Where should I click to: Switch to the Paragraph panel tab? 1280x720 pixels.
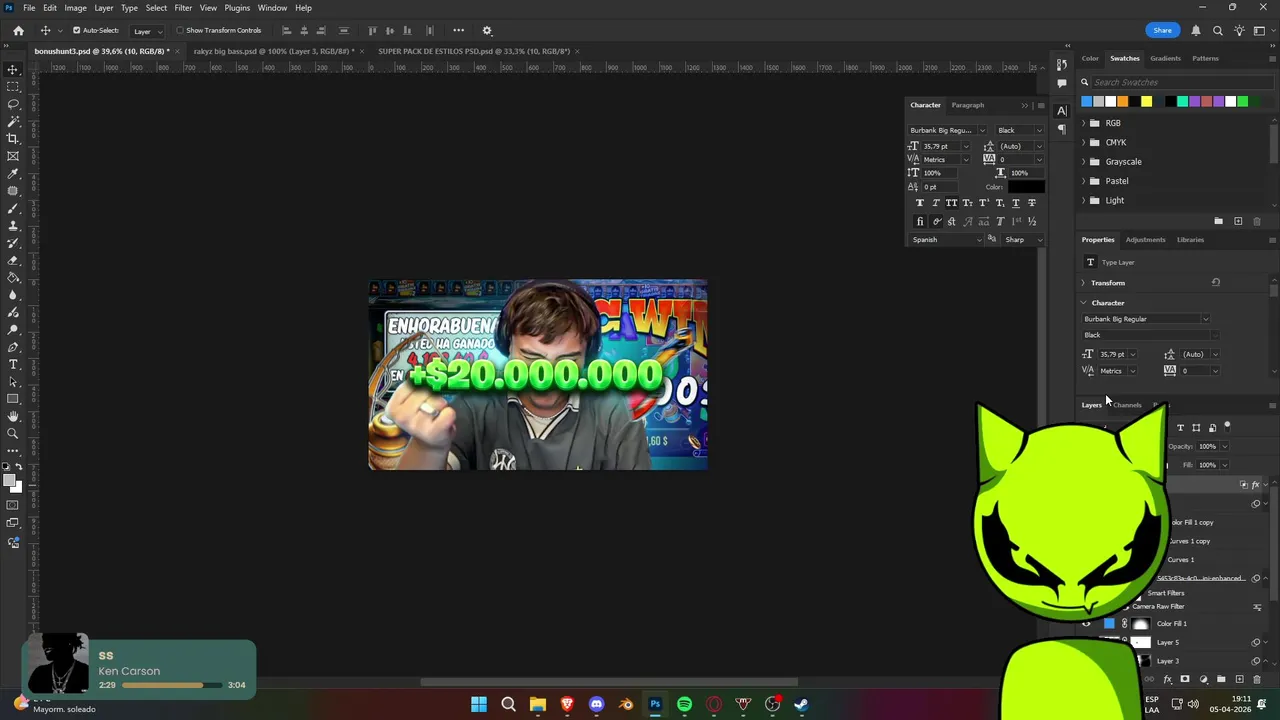(967, 105)
